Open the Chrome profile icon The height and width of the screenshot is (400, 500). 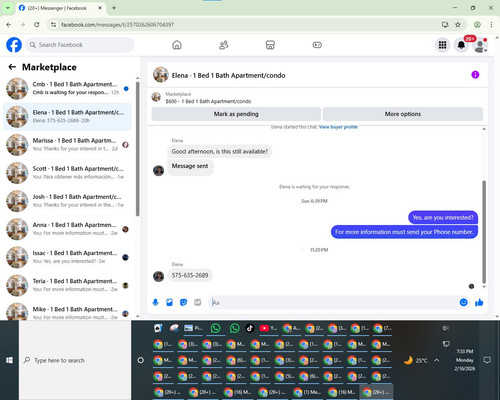coord(477,24)
